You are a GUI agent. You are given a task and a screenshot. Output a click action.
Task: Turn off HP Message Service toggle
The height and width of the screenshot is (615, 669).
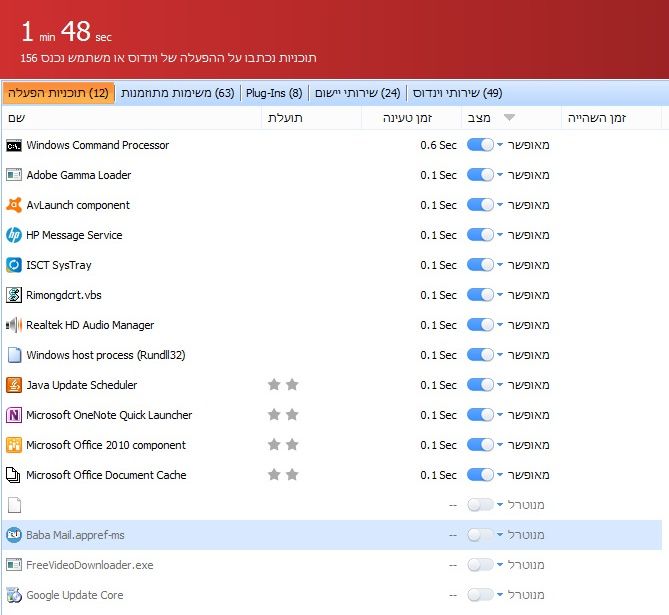[x=480, y=235]
